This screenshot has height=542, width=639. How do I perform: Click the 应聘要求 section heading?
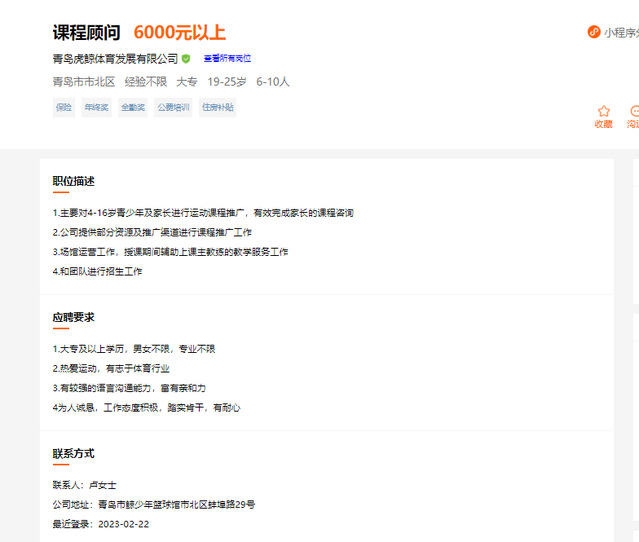[74, 317]
